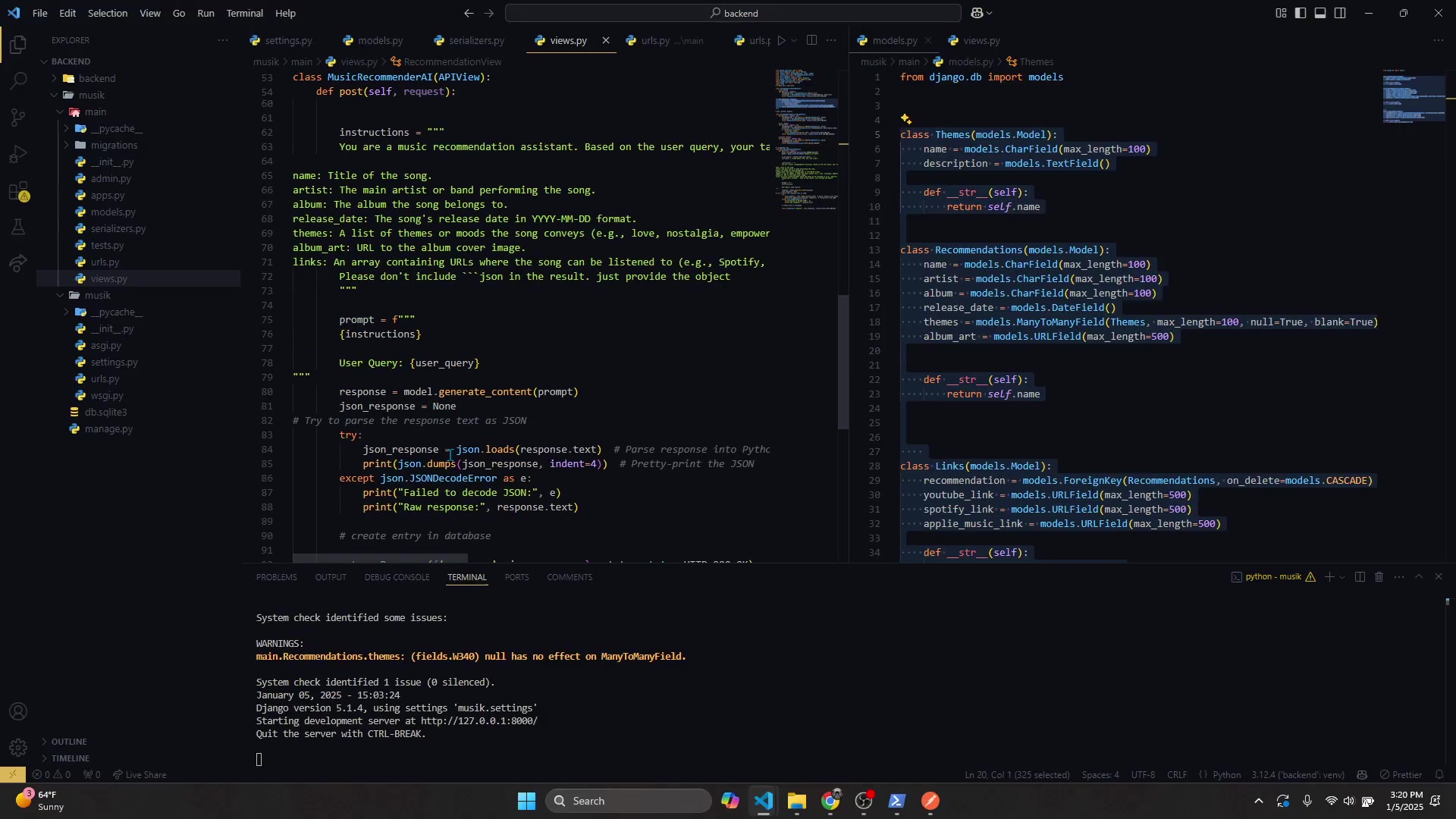Open the Source Control view

pos(18,117)
